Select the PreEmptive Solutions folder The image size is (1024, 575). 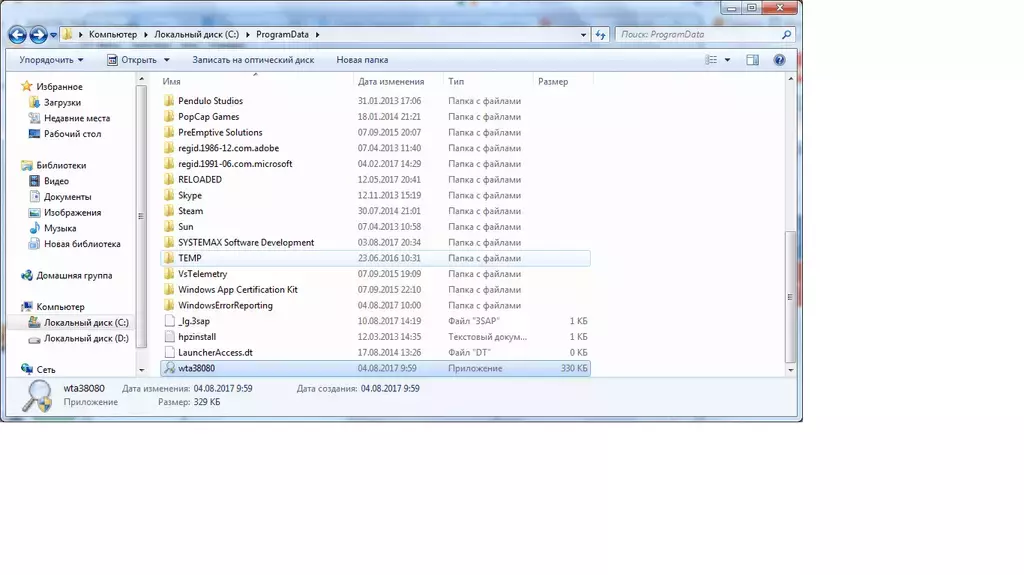pyautogui.click(x=220, y=133)
